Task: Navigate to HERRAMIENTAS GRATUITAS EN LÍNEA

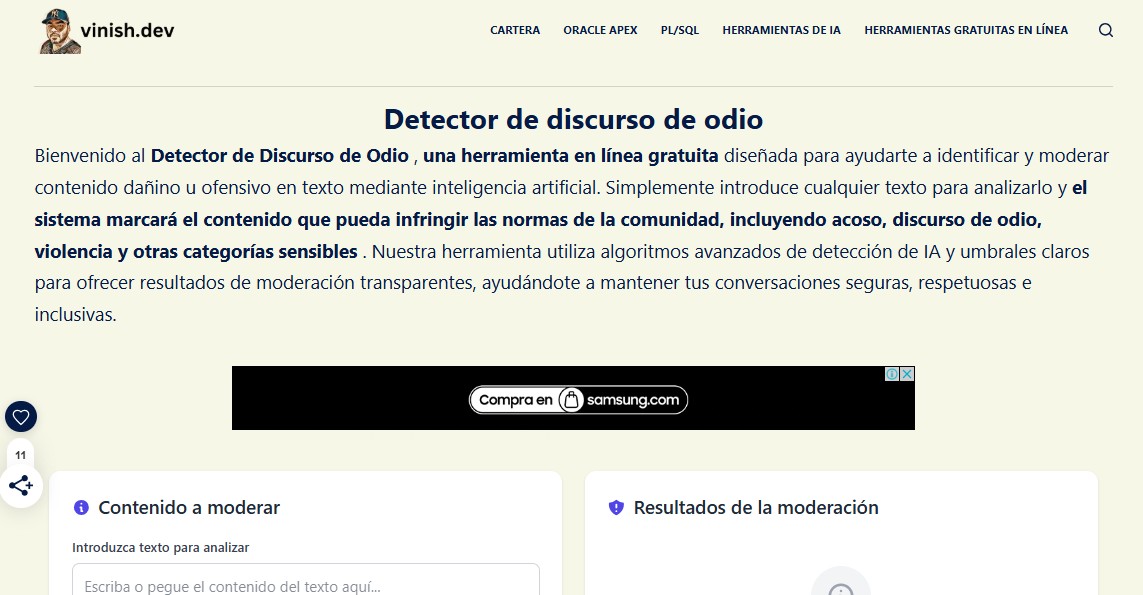Action: pyautogui.click(x=966, y=30)
